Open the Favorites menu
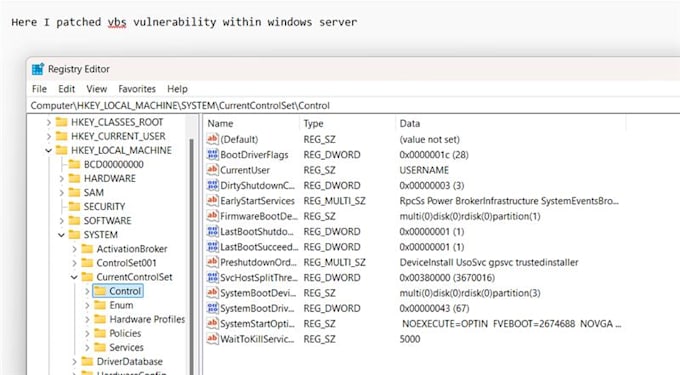The width and height of the screenshot is (680, 375). coord(137,89)
